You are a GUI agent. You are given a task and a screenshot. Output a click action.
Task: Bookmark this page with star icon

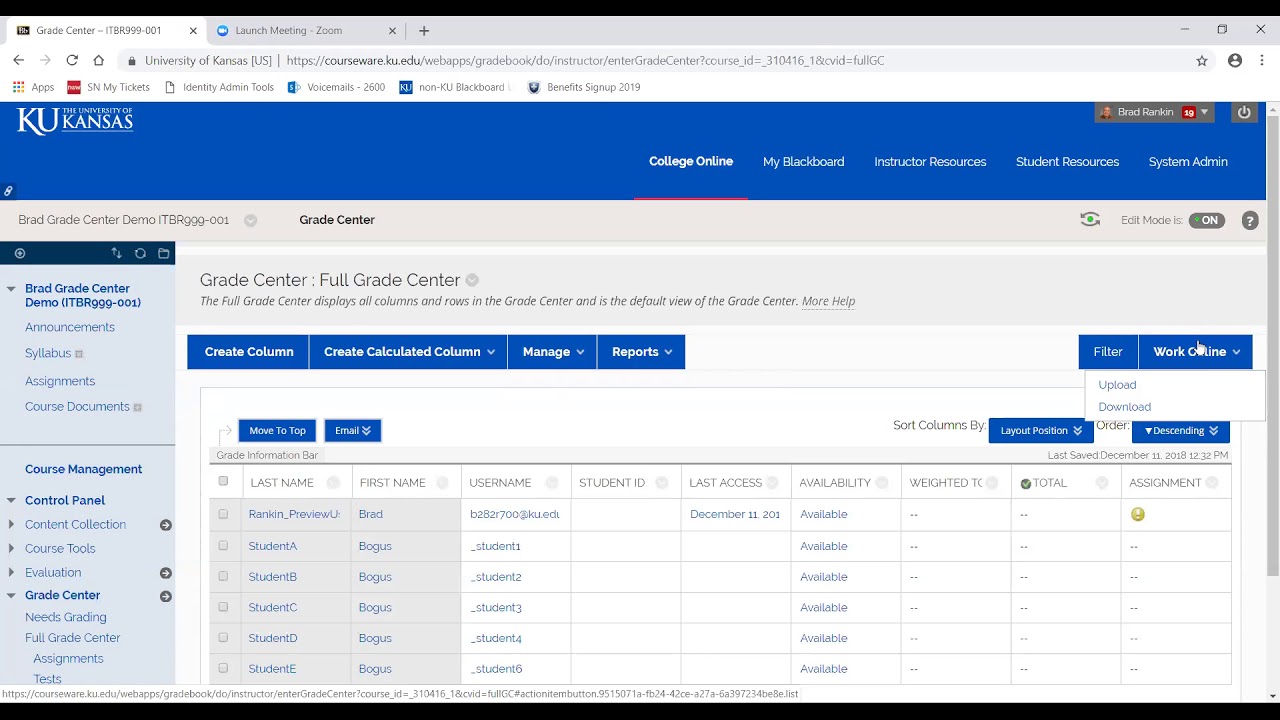[1202, 60]
